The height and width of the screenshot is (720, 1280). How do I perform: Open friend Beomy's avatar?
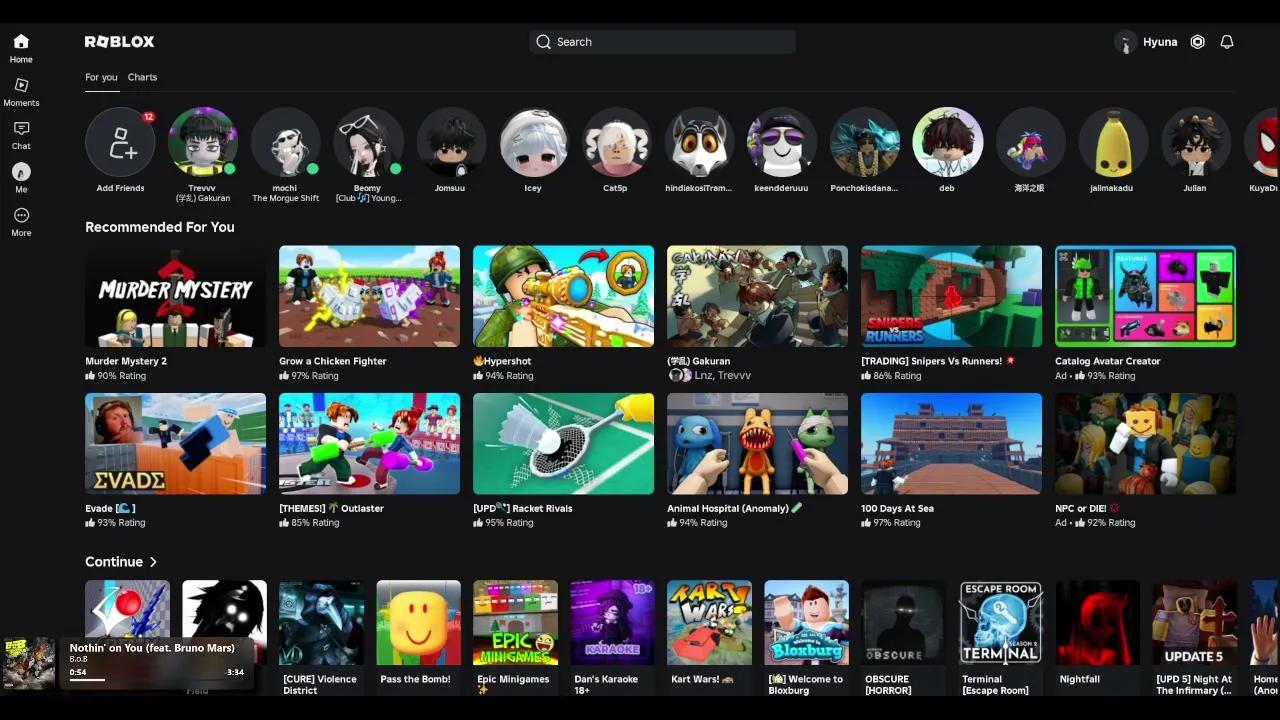pos(369,142)
